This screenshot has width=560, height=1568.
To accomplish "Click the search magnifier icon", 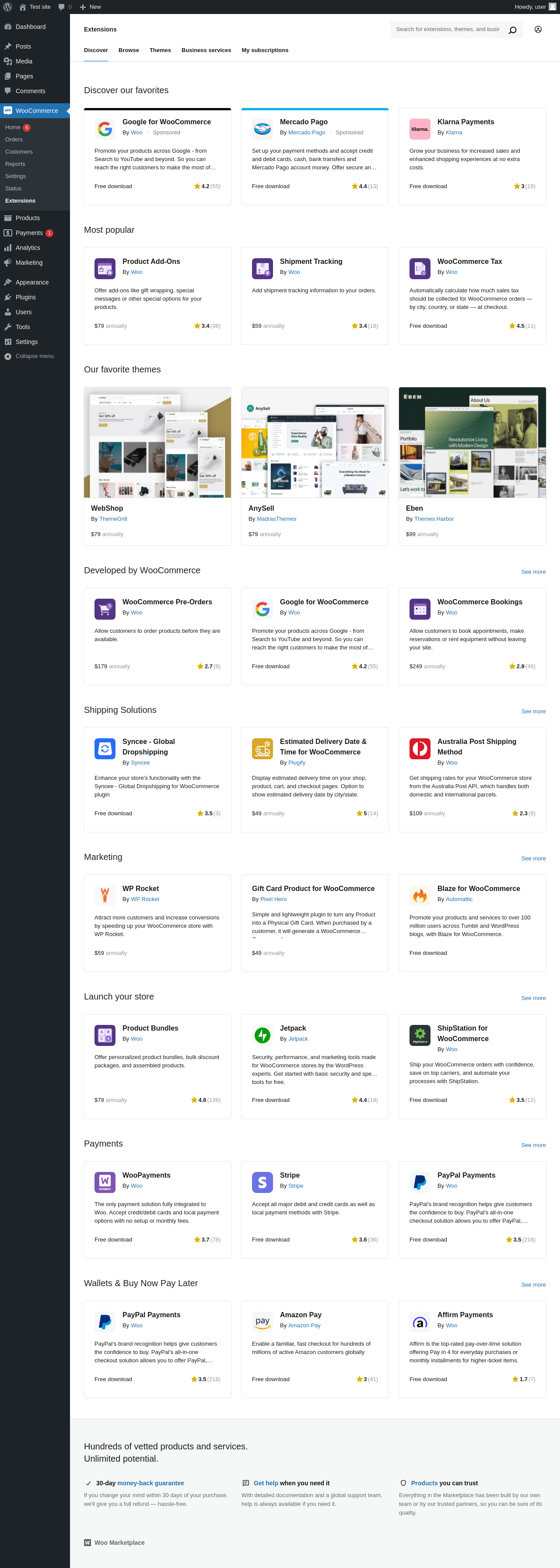I will (x=512, y=30).
